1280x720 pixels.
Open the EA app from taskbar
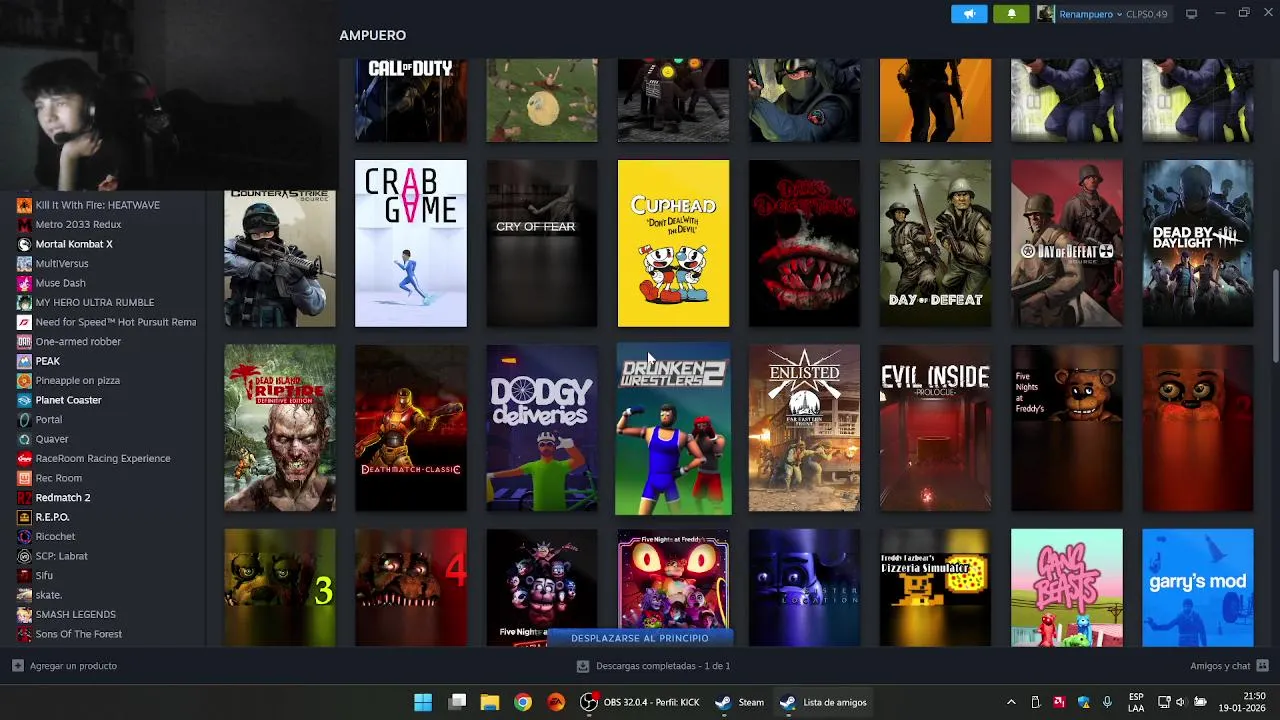coord(556,702)
